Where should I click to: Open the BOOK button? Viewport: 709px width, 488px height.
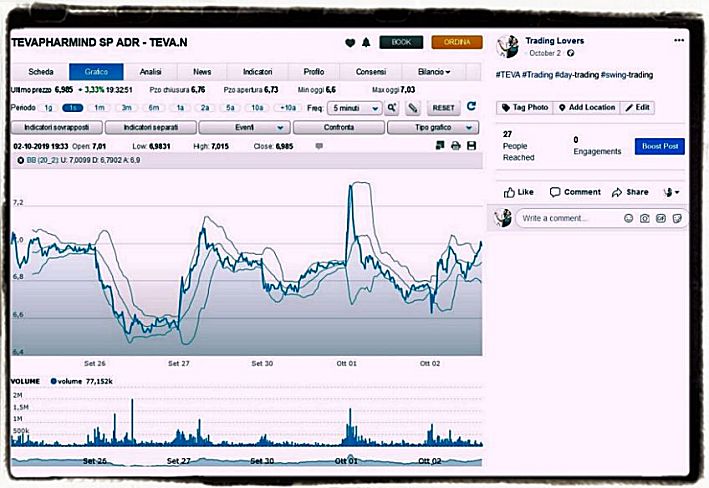coord(401,42)
